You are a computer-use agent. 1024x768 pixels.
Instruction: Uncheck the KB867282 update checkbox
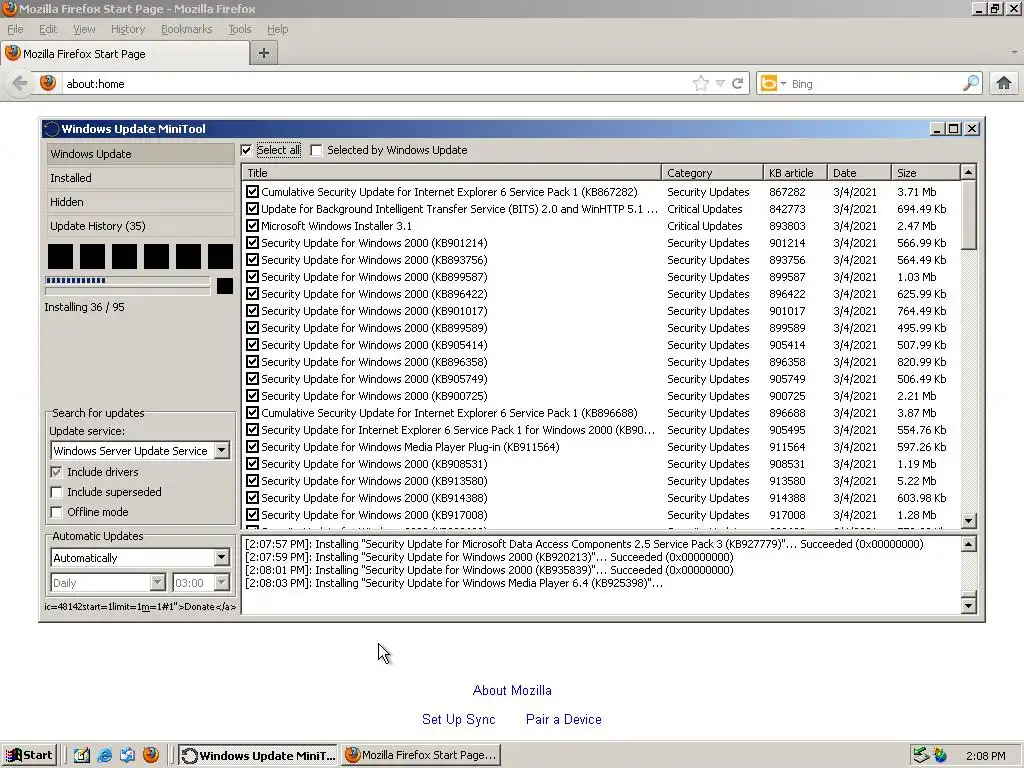tap(252, 191)
